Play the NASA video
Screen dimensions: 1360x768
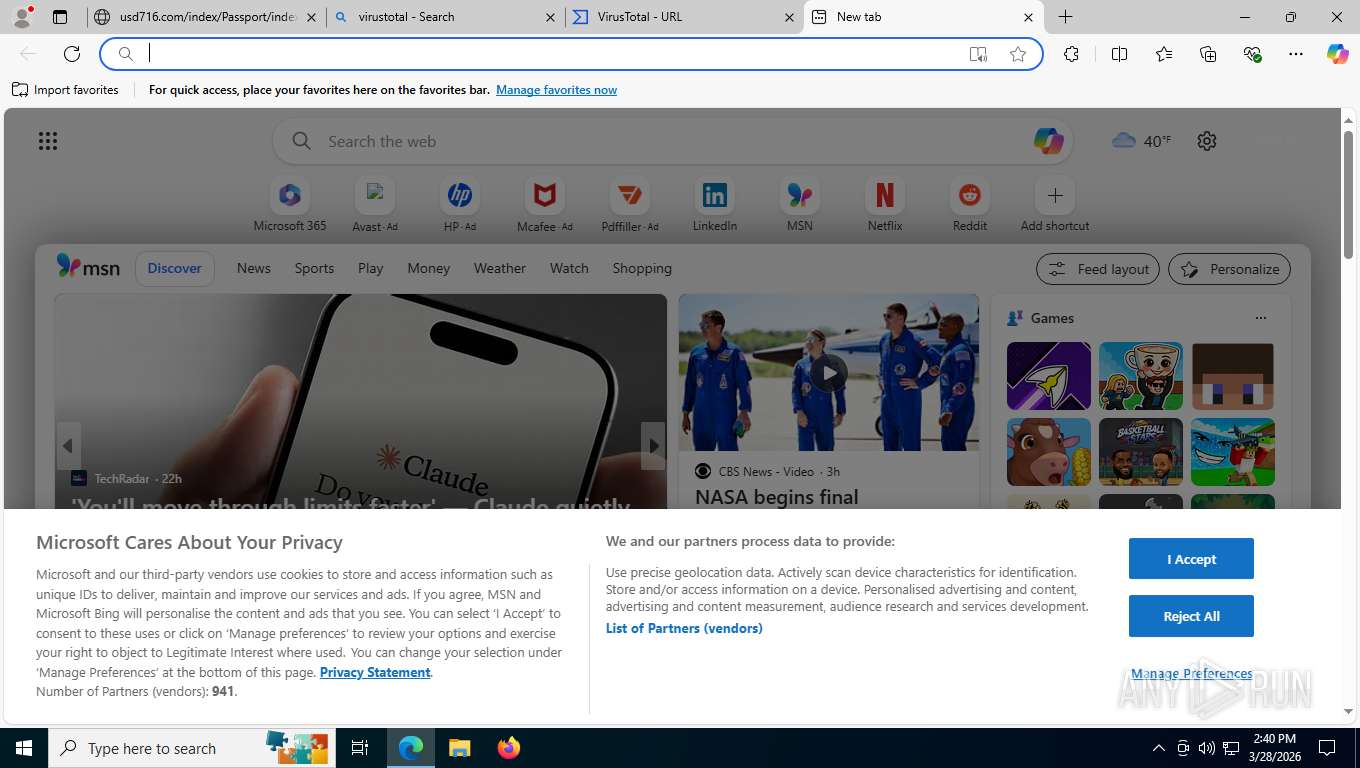[829, 373]
